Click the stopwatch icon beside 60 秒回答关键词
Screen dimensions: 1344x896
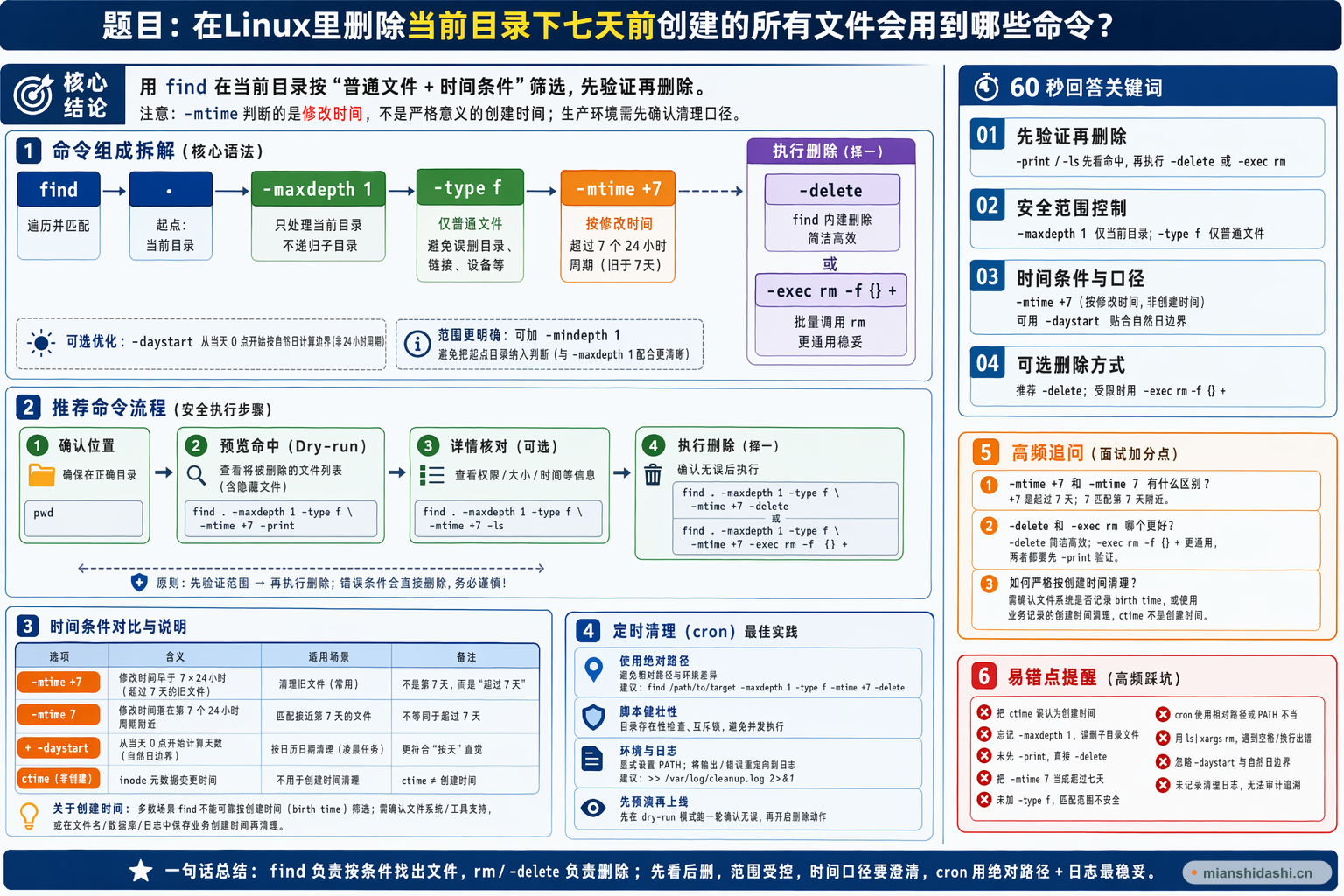987,87
